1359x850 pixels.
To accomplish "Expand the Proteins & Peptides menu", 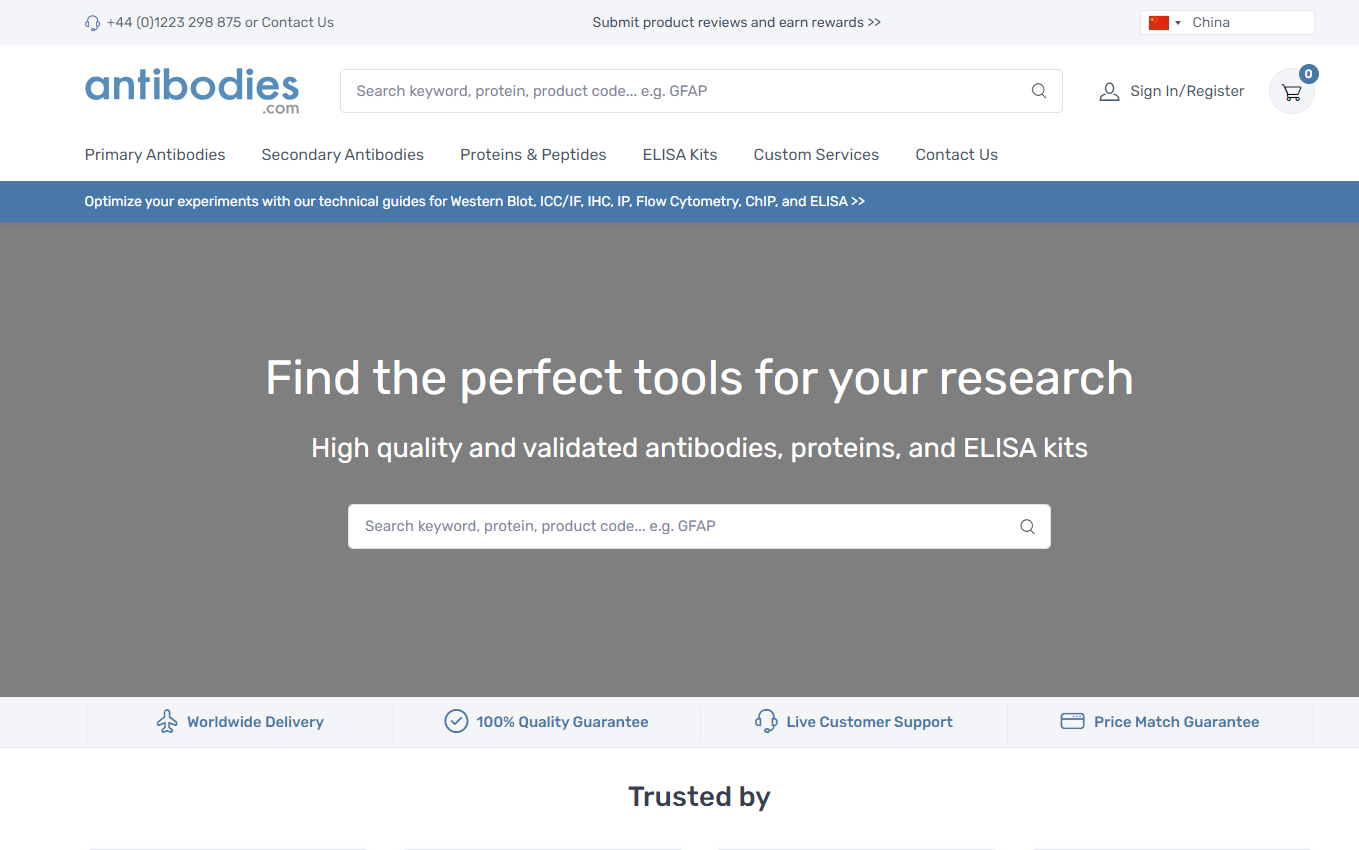I will click(533, 155).
